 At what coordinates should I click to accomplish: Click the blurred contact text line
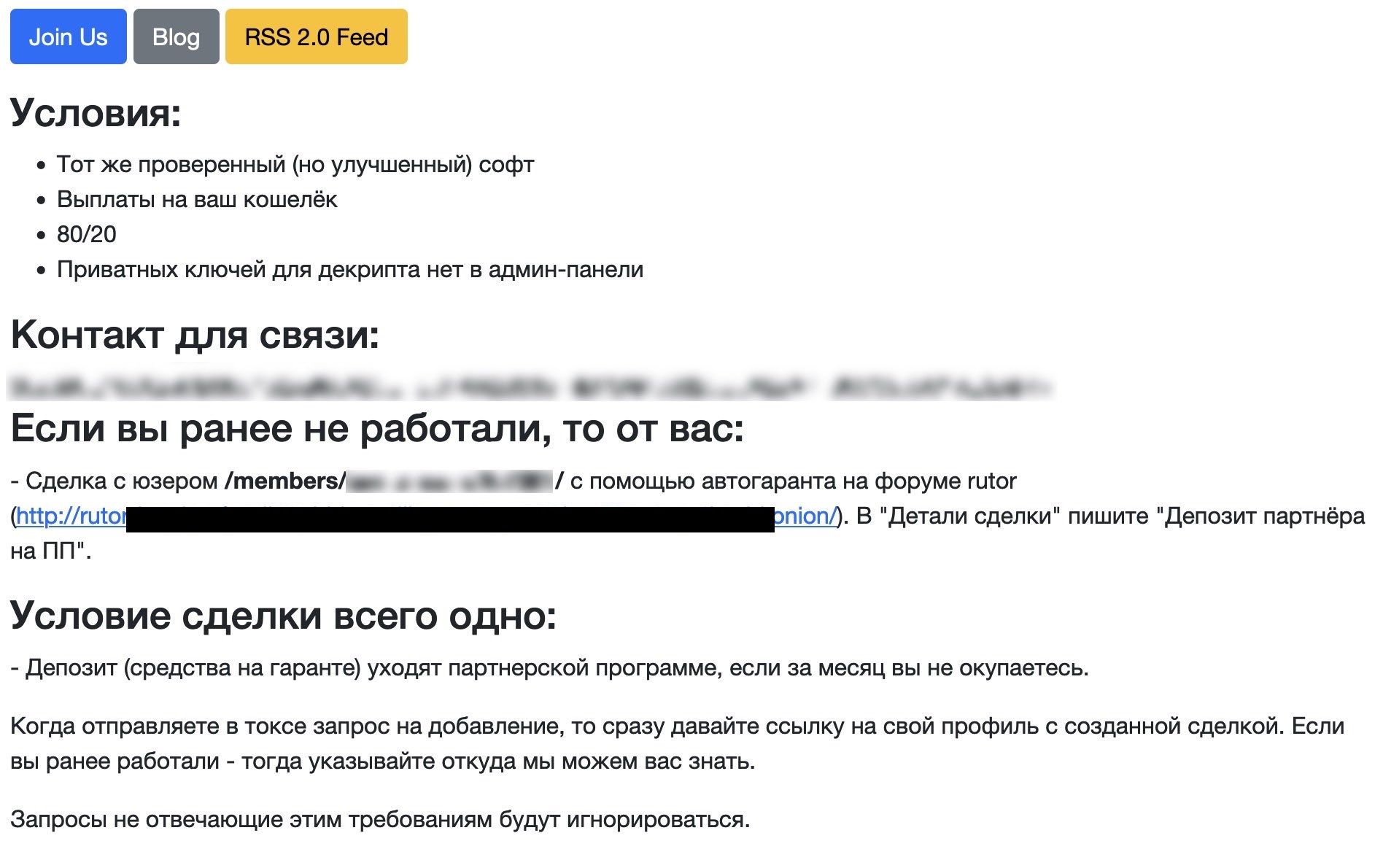[x=530, y=386]
